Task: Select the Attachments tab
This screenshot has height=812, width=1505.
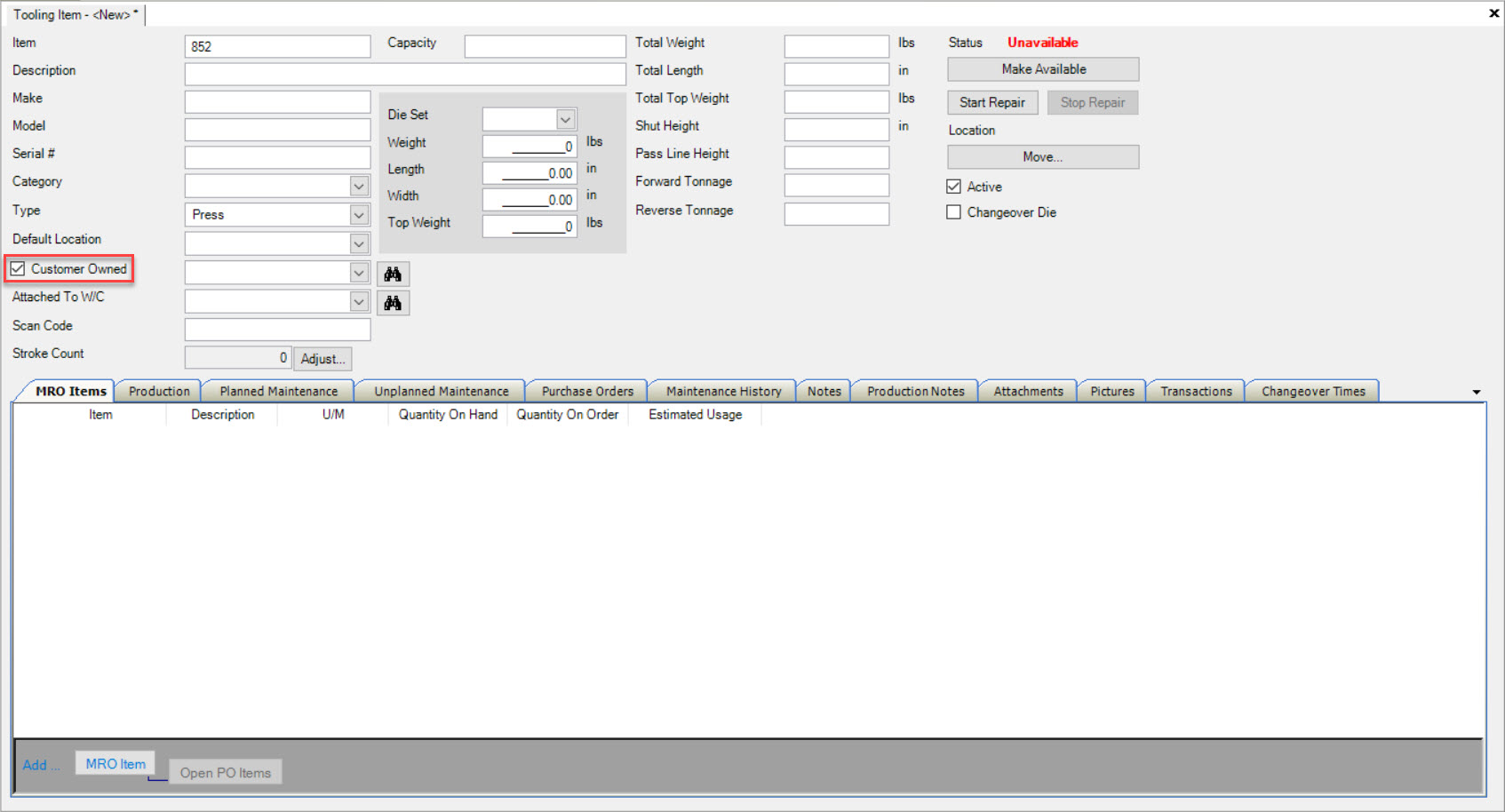Action: [x=1028, y=391]
